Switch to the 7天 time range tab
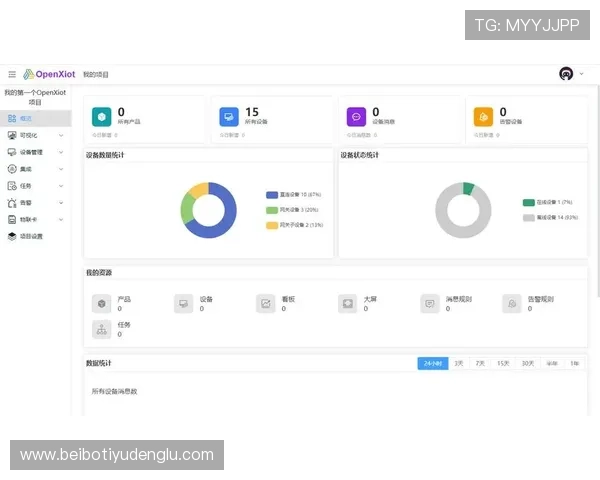Viewport: 600px width, 480px height. coord(480,363)
